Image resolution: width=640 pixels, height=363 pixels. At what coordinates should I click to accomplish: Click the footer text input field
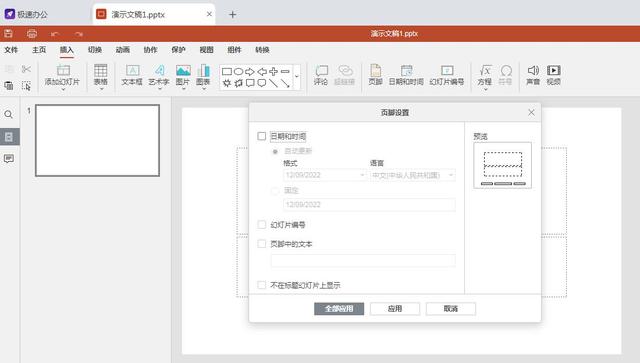[363, 260]
